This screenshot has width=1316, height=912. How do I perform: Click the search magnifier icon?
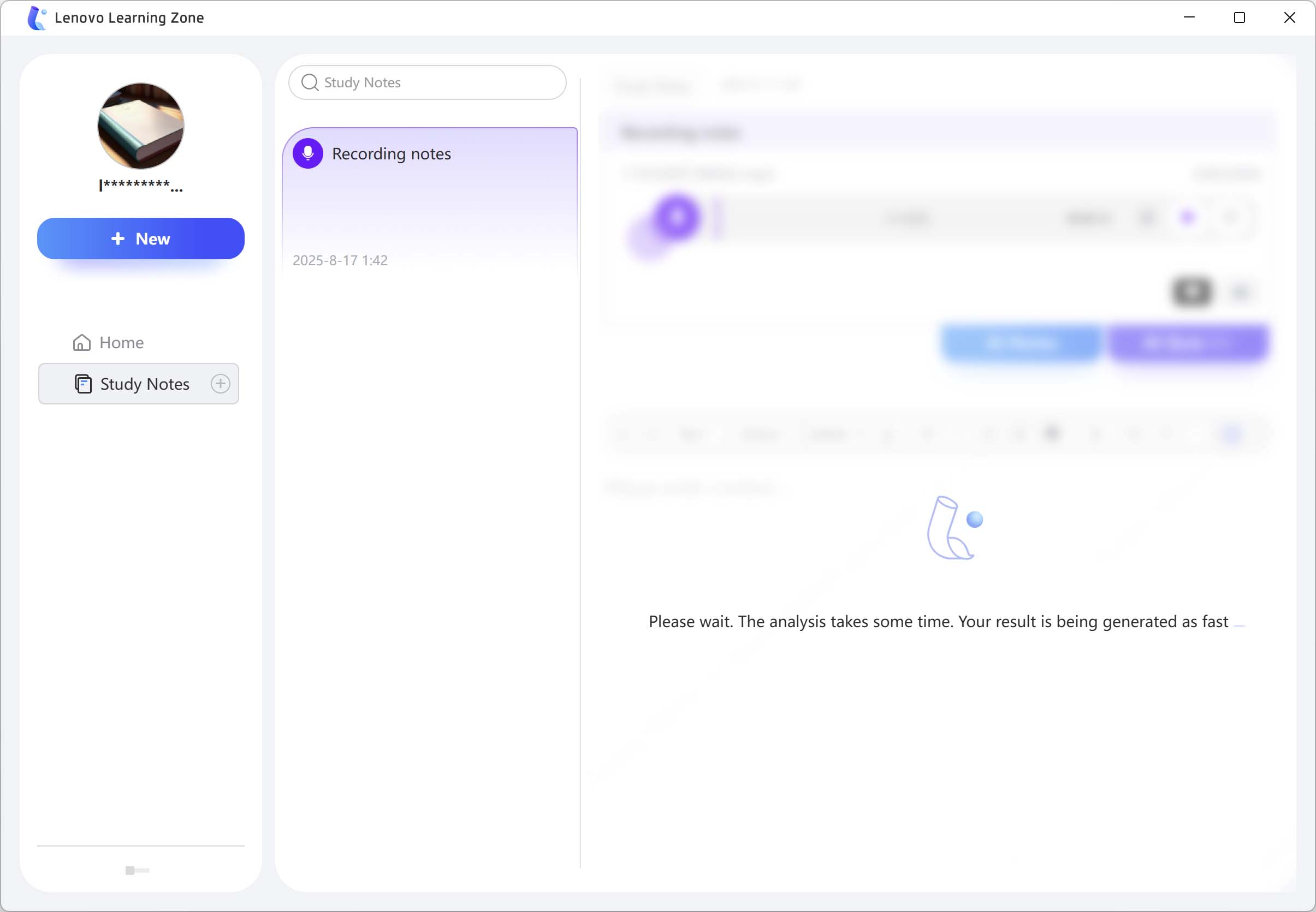309,82
